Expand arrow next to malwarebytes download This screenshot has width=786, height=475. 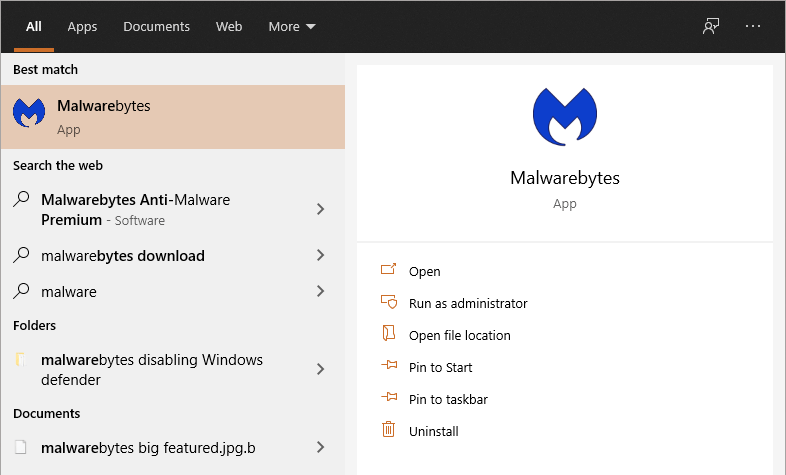320,256
